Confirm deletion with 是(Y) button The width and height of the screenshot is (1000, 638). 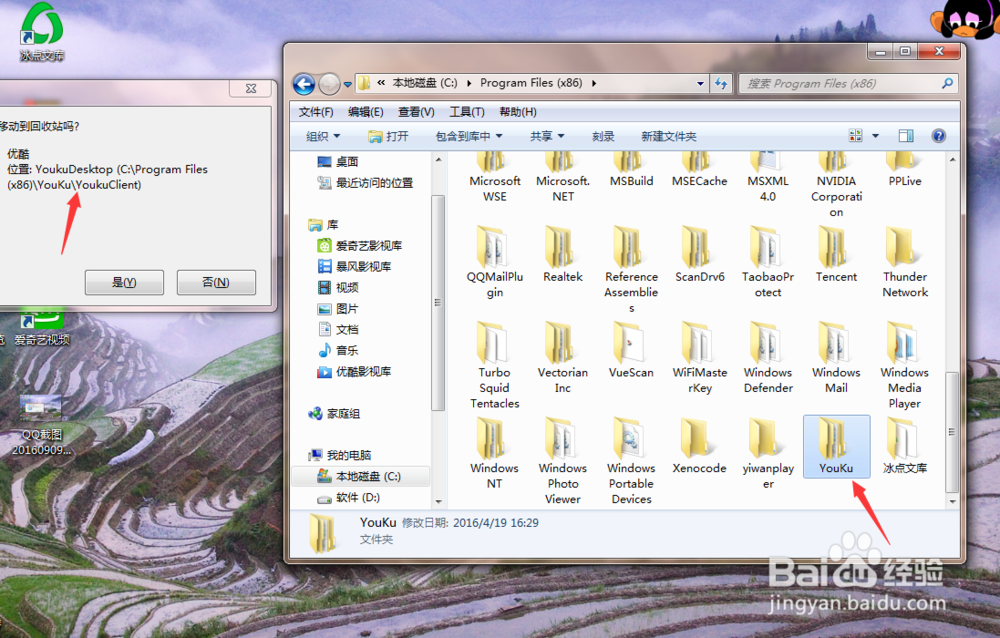tap(124, 282)
